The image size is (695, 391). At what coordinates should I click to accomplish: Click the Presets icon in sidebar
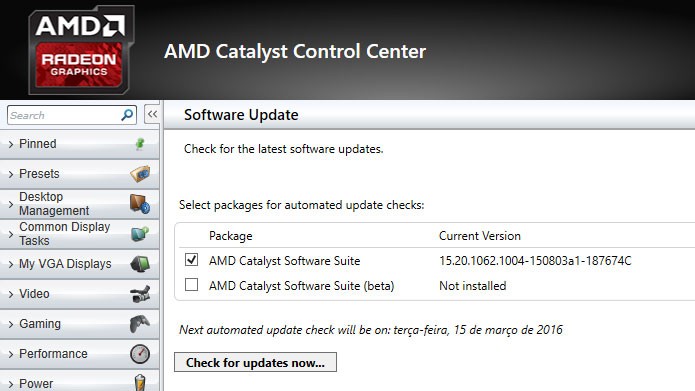pos(140,174)
